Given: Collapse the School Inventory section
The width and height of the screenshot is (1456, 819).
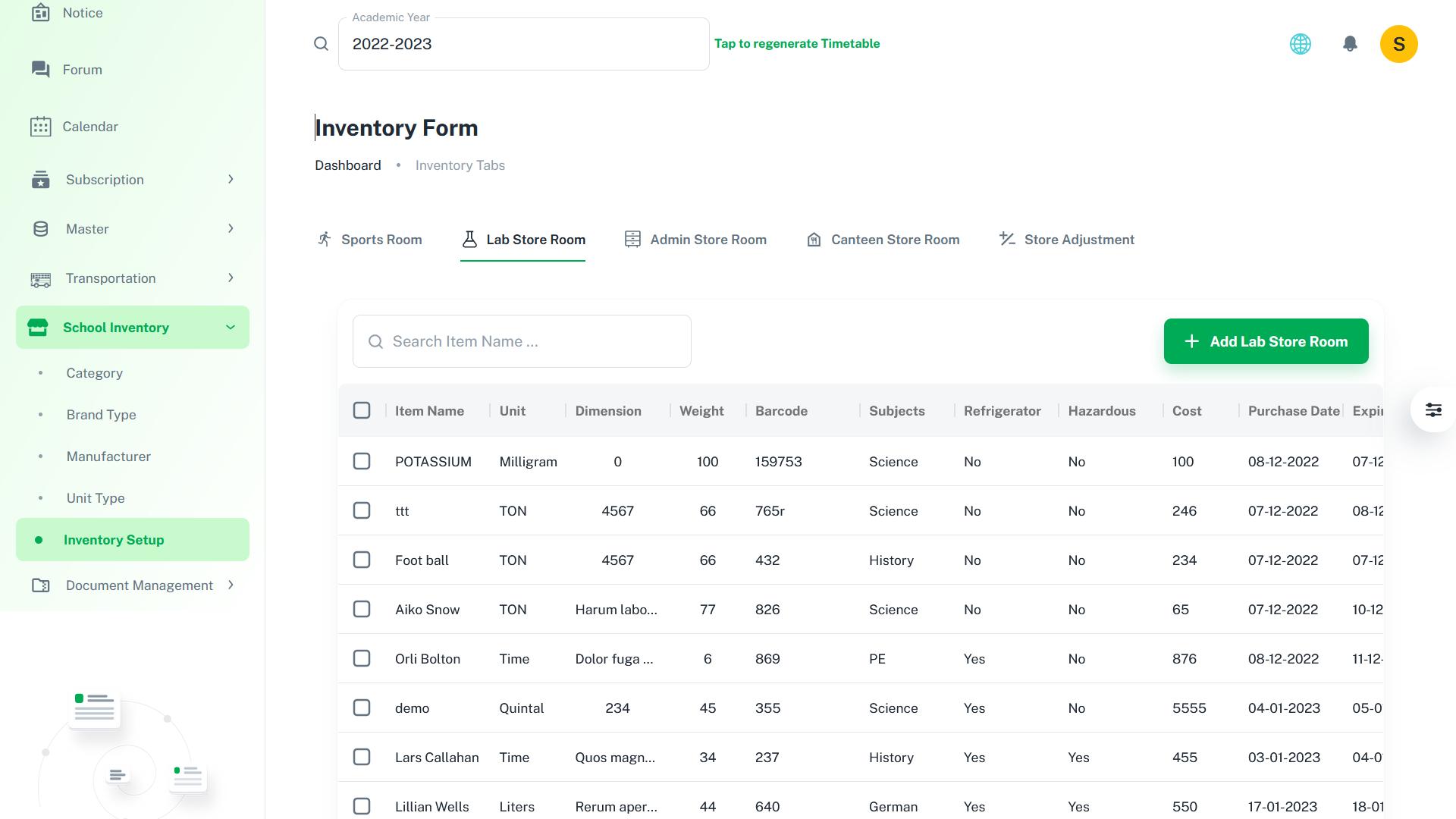Looking at the screenshot, I should 231,328.
